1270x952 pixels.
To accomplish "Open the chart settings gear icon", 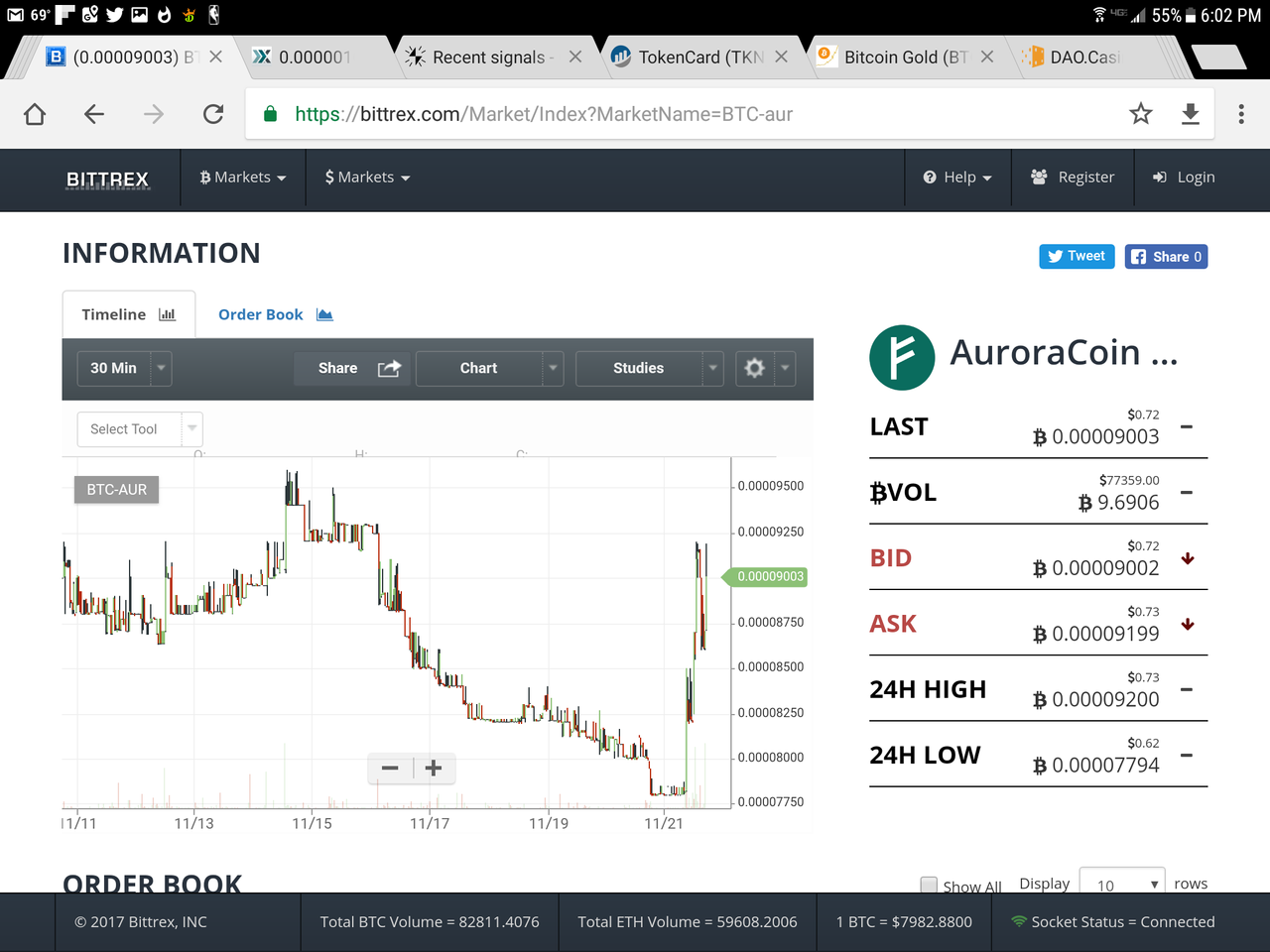I will click(x=754, y=368).
